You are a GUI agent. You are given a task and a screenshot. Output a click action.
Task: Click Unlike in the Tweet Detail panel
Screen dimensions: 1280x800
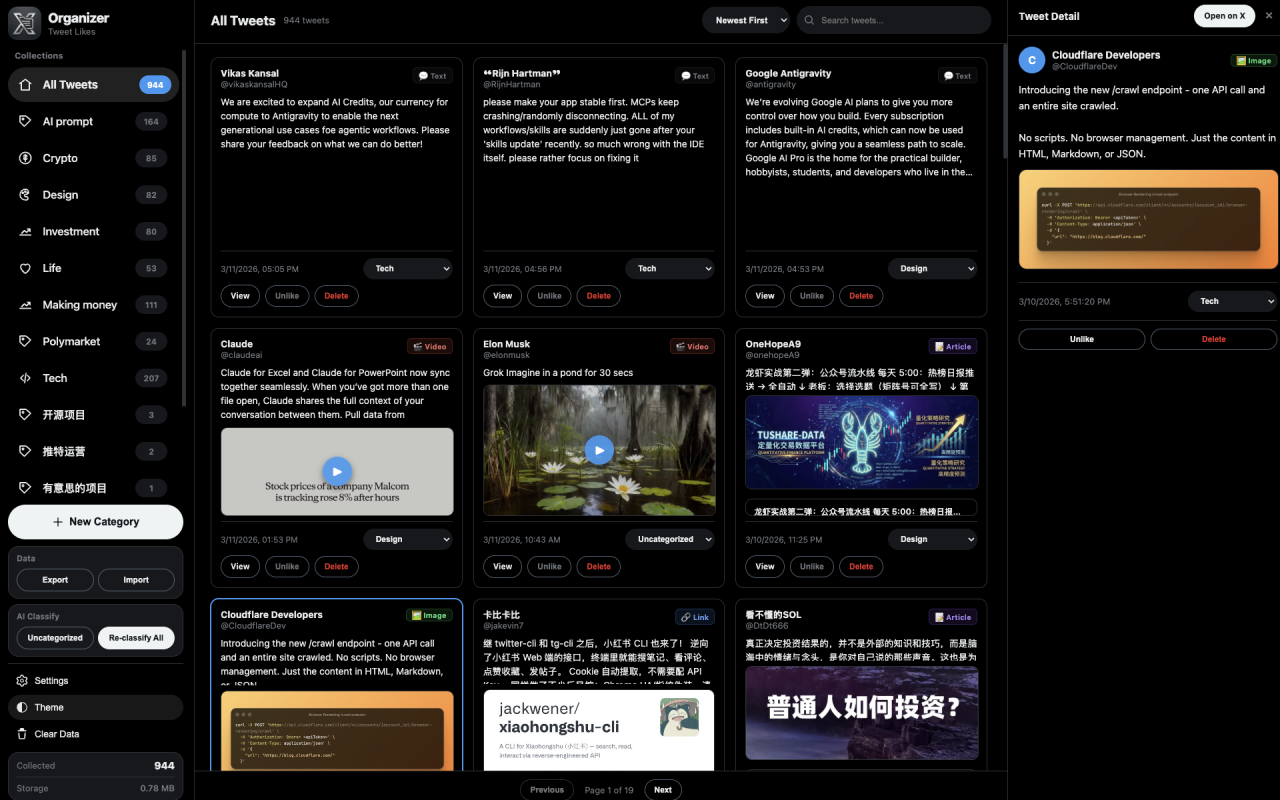[x=1082, y=339]
